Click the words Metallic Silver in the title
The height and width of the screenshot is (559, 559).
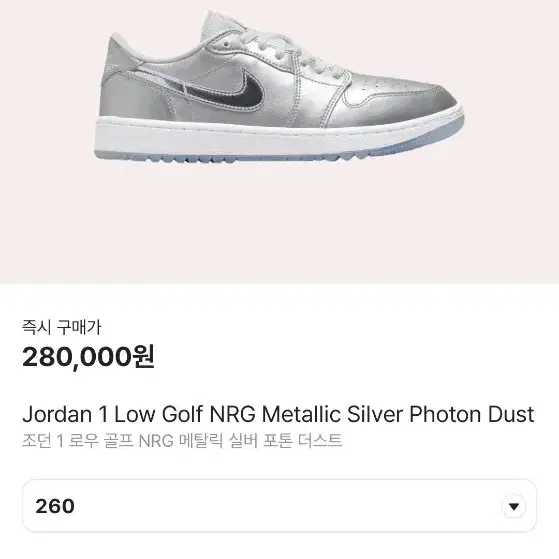point(333,414)
